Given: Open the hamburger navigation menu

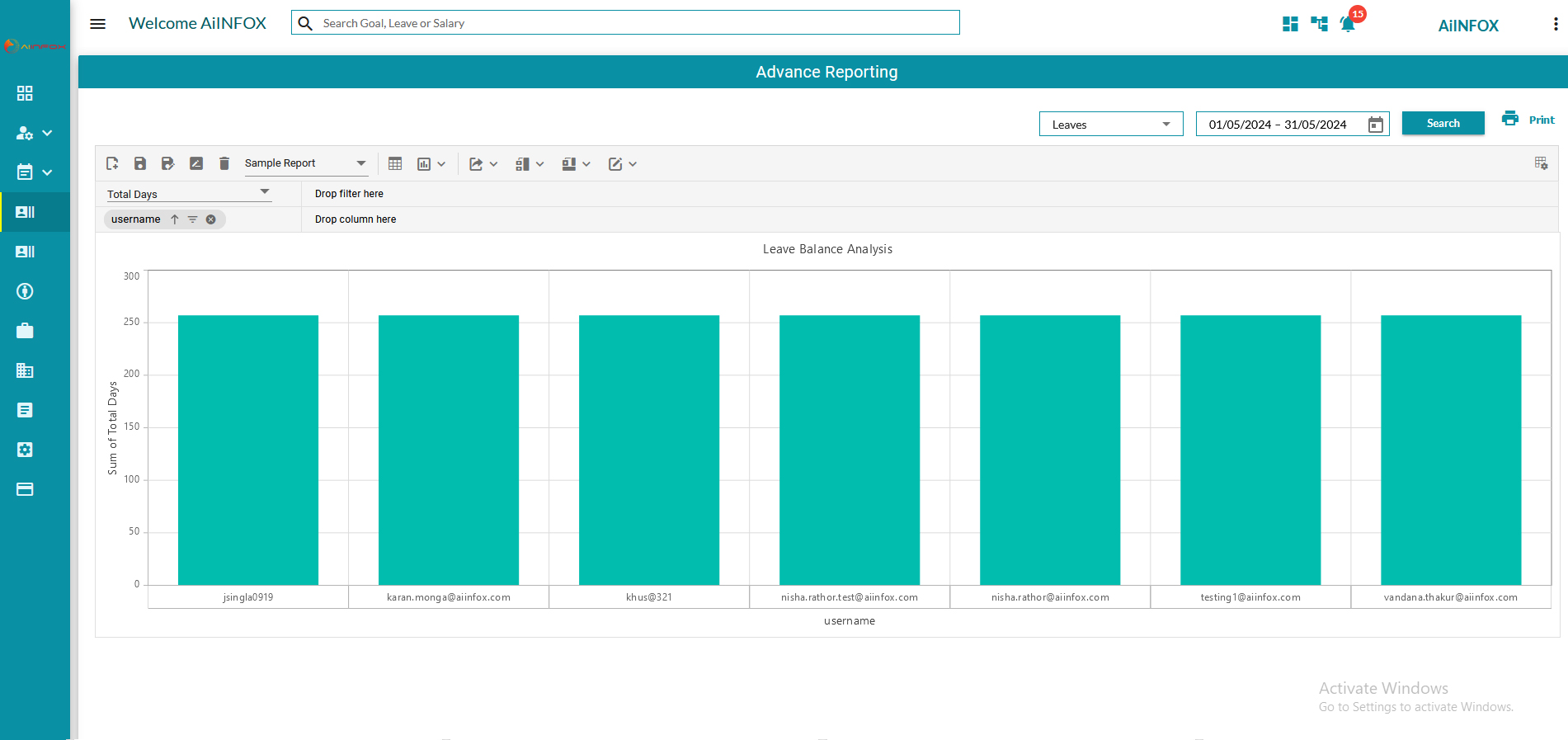Looking at the screenshot, I should pyautogui.click(x=97, y=24).
